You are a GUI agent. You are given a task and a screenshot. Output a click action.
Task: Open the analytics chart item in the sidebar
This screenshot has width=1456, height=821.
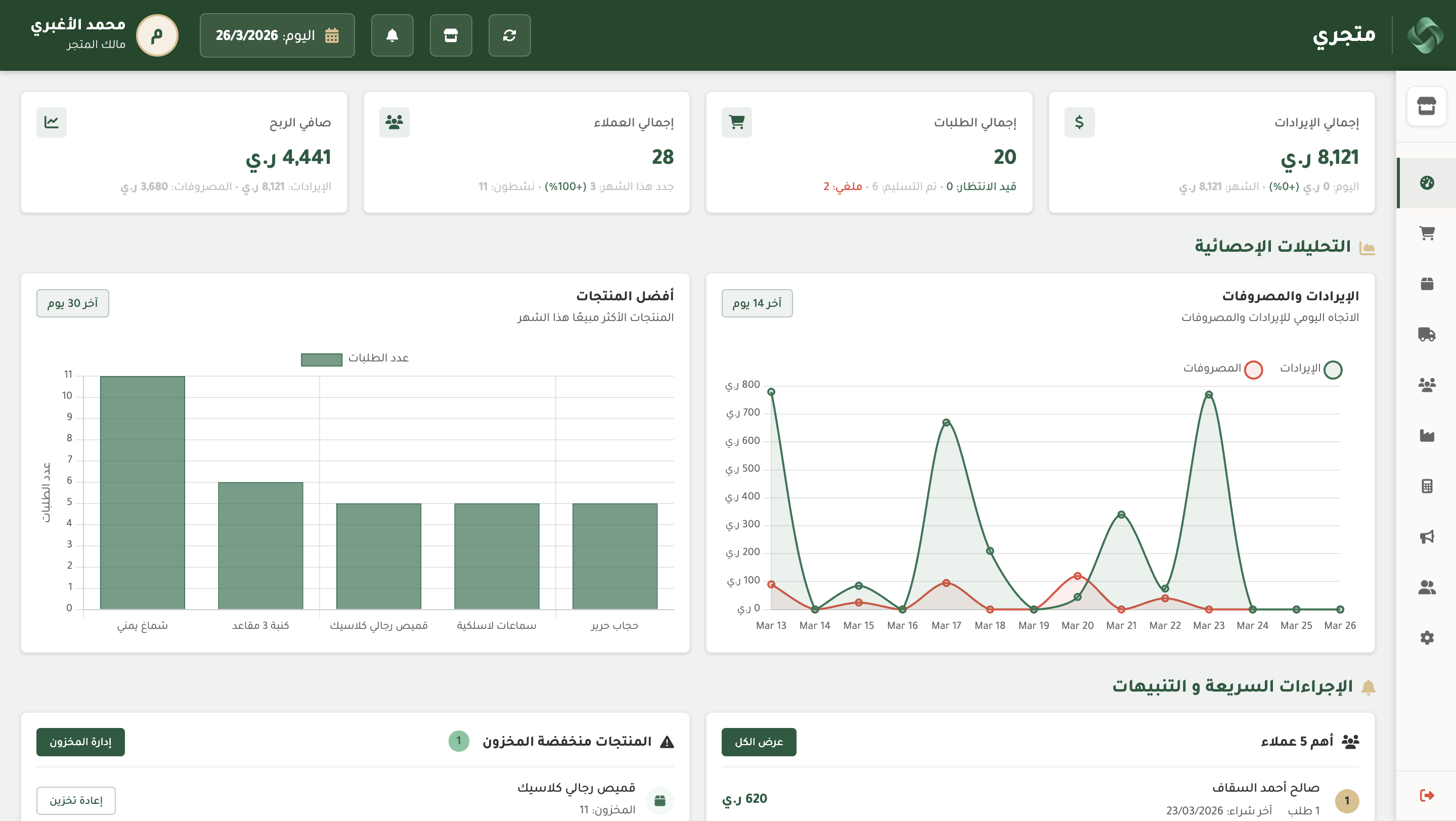(1427, 435)
